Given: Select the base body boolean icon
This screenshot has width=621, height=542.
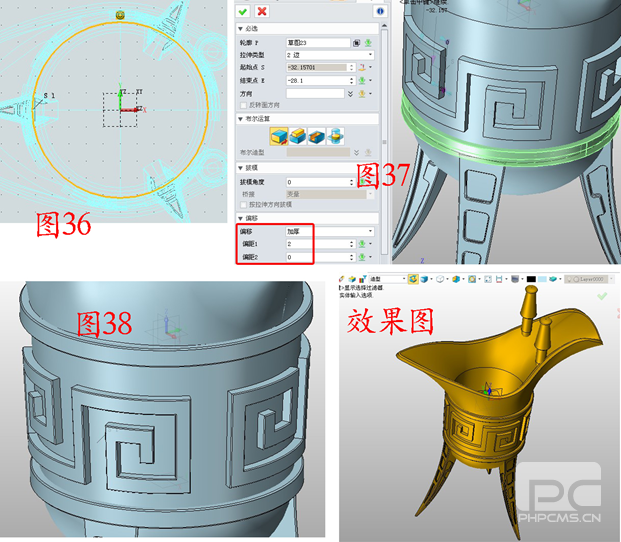Looking at the screenshot, I should (x=280, y=134).
